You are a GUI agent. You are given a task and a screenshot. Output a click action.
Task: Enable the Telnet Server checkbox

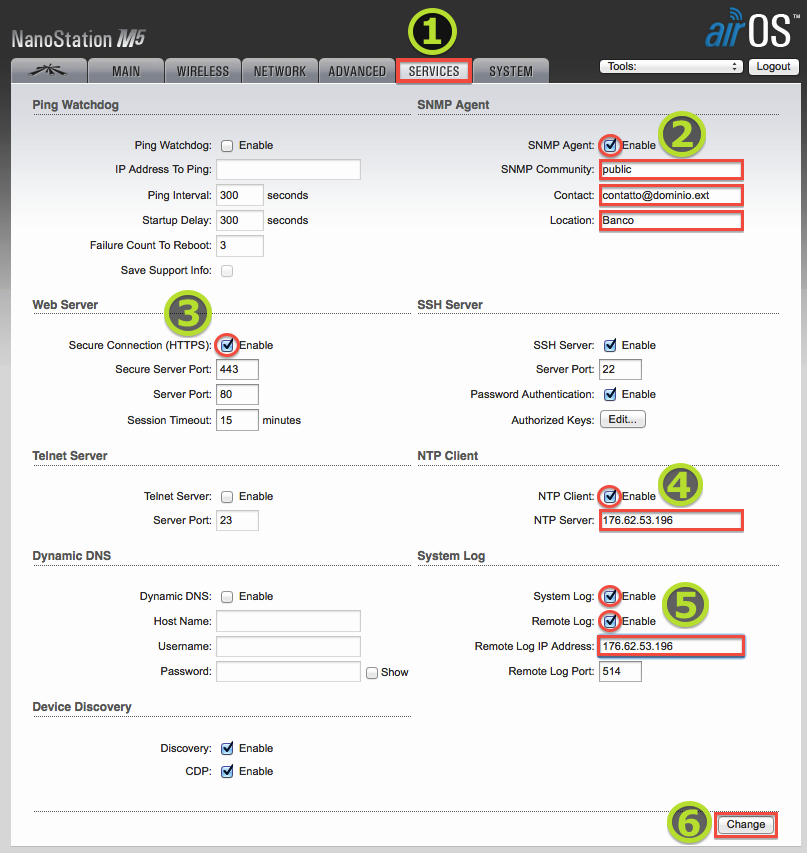[x=227, y=497]
